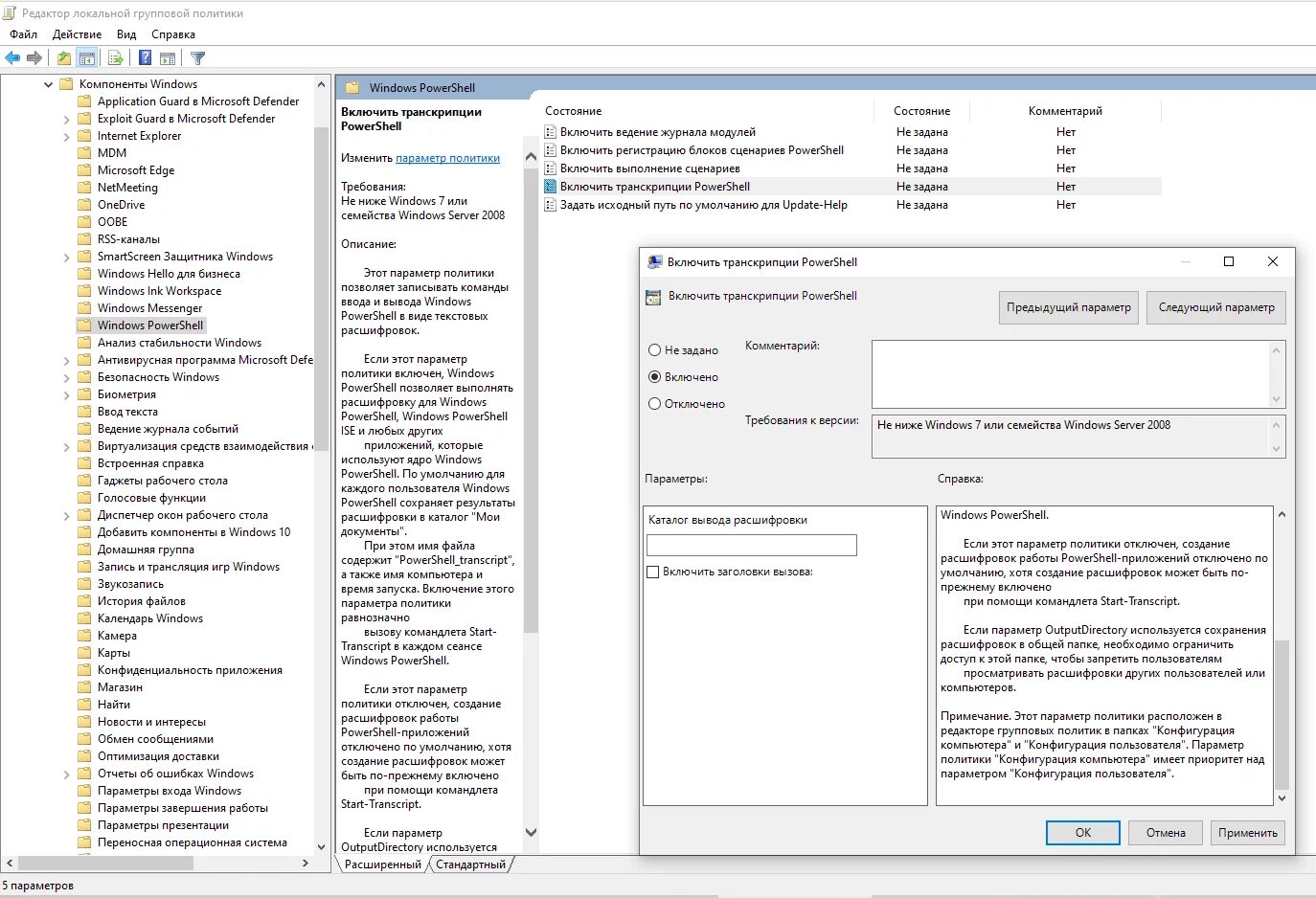Click the tree pane horizontal scrollbar thumb
Screen dimensions: 1316x898
click(x=105, y=864)
